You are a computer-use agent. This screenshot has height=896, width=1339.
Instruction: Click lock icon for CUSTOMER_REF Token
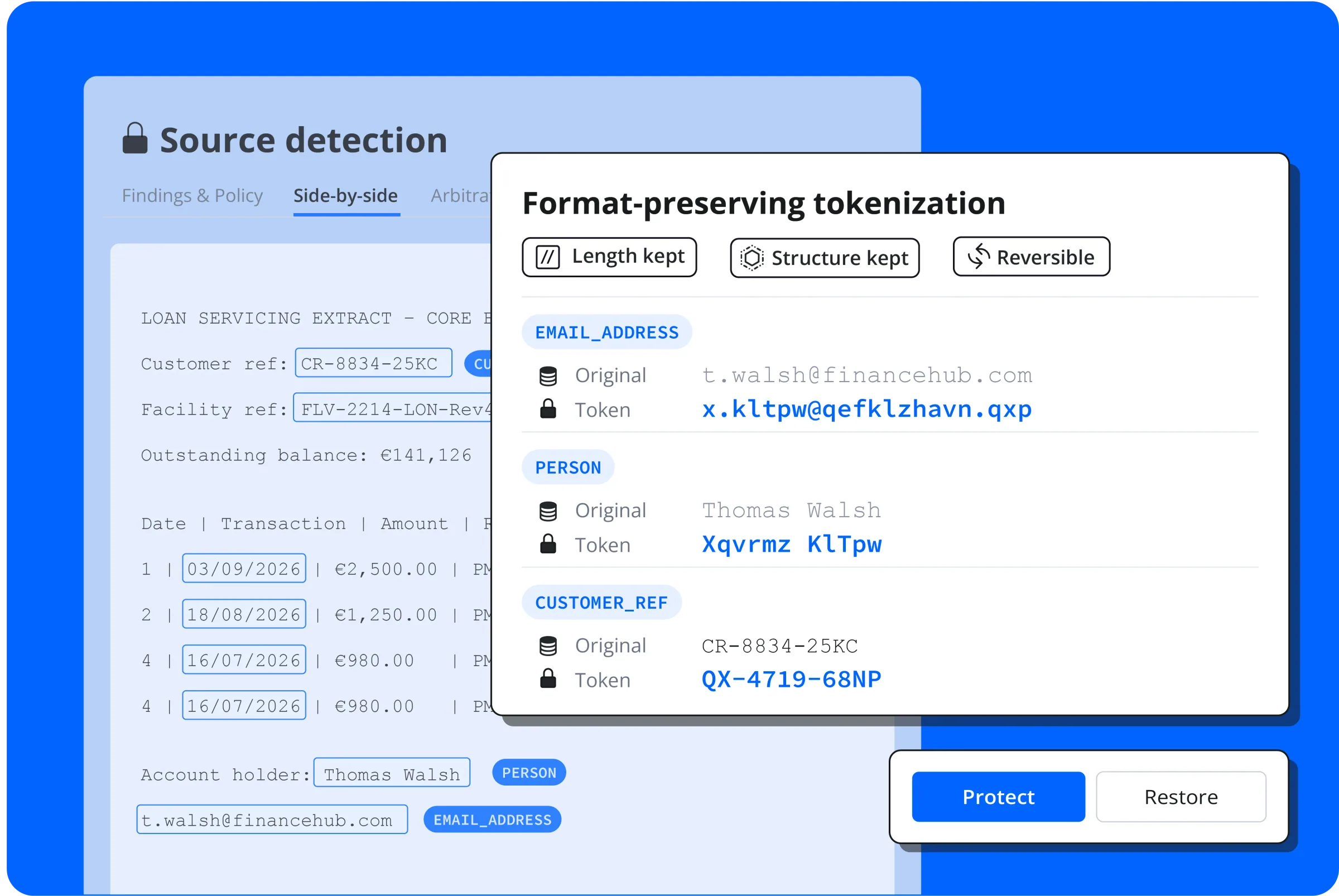[548, 679]
